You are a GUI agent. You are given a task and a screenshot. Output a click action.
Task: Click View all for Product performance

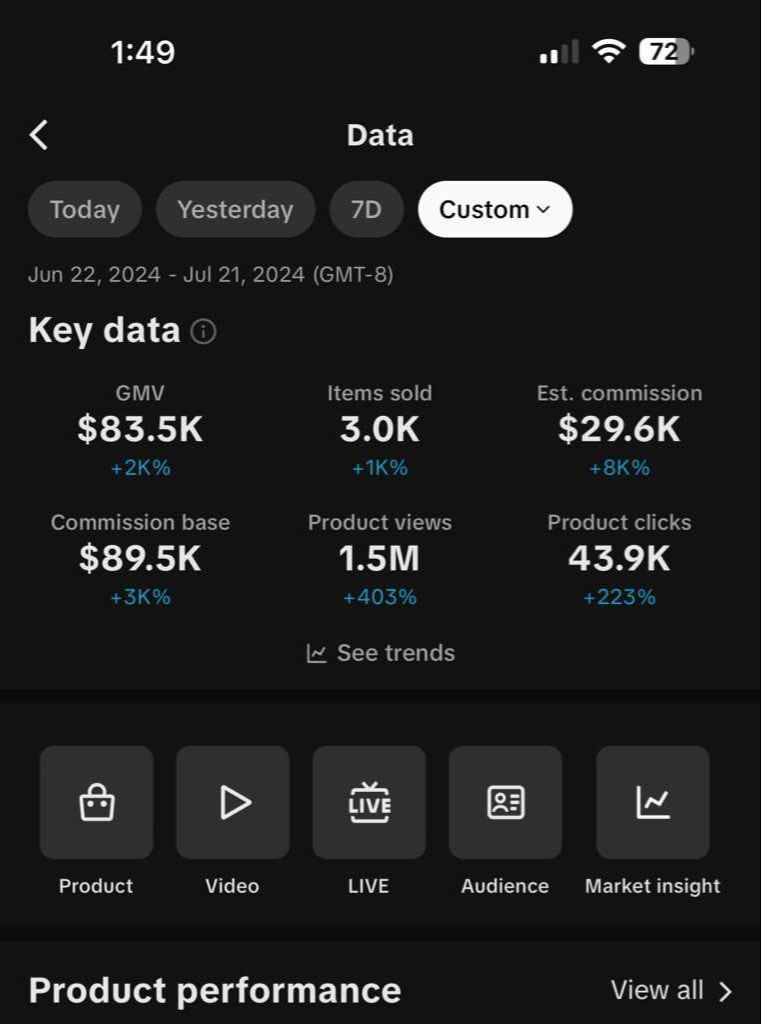[x=657, y=990]
